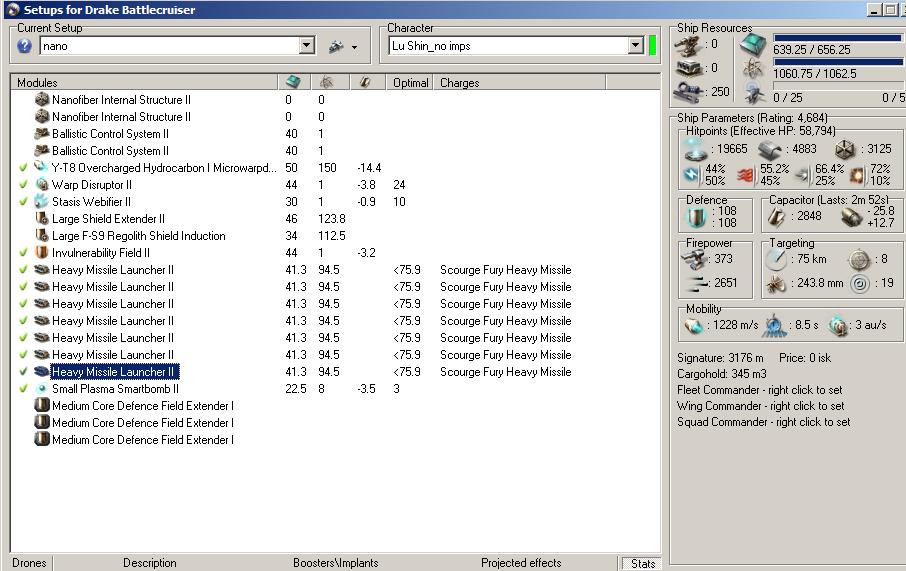Click the CPU usage bar 639.25 / 656.25
Viewport: 906px width, 571px height.
(x=837, y=38)
